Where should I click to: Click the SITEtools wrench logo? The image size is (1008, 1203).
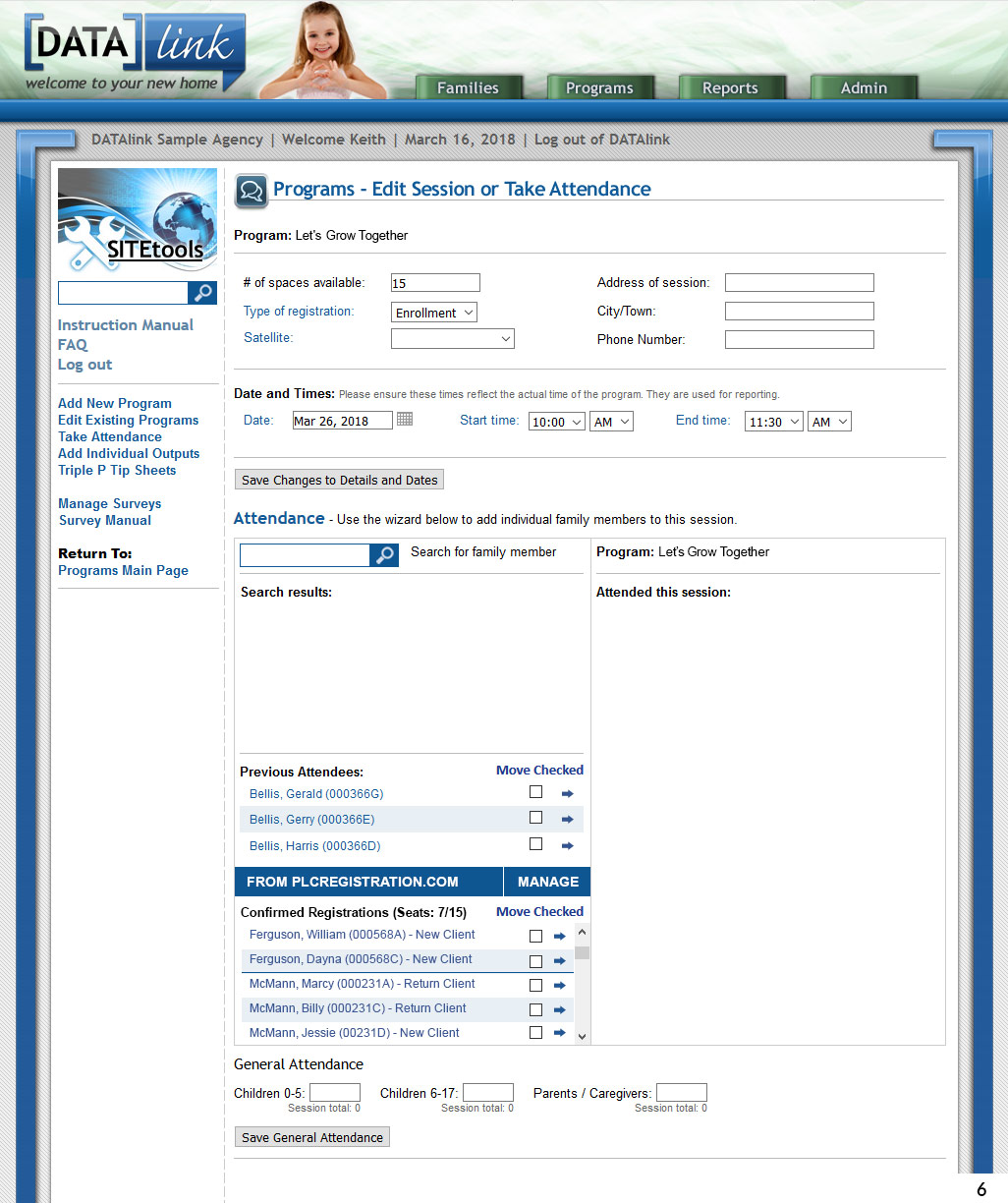[138, 221]
